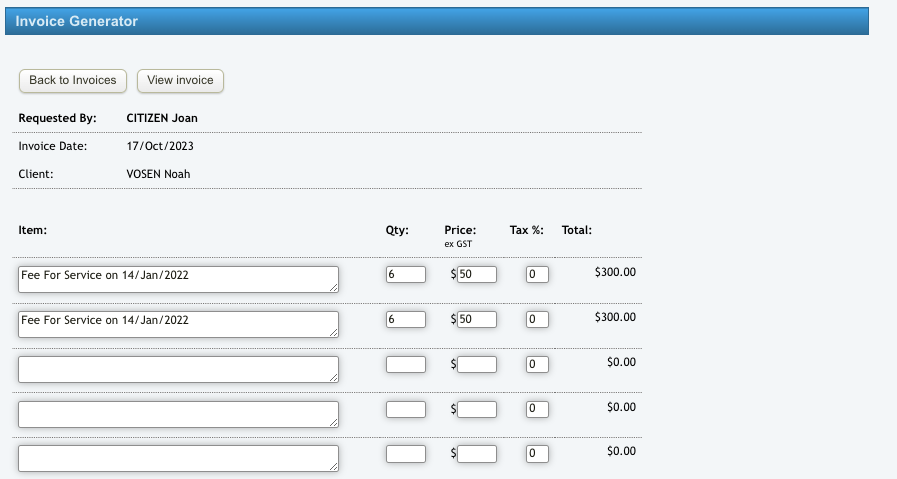Focus the fourth row item description field
The height and width of the screenshot is (479, 897).
click(x=178, y=414)
